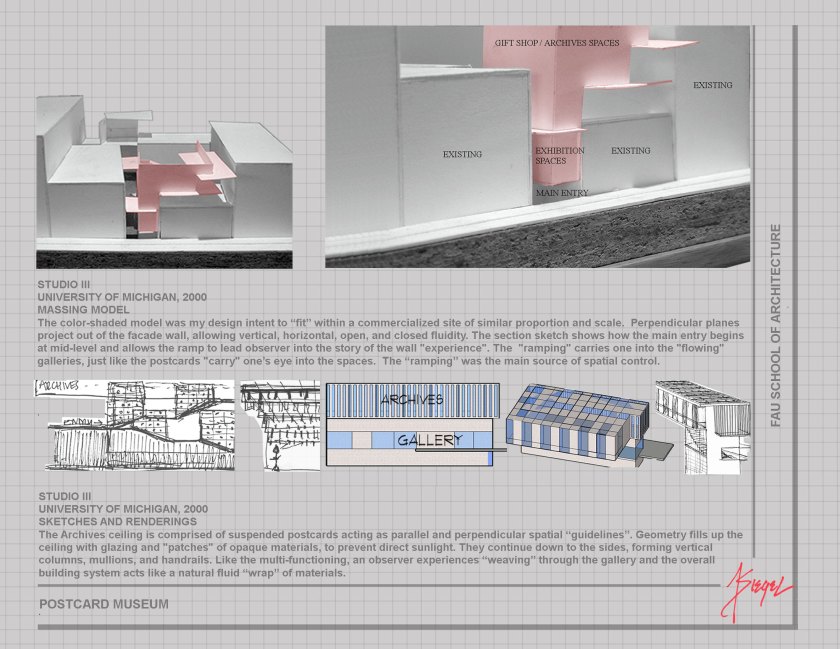840x649 pixels.
Task: Select the POSTCARD MUSEUM title text
Action: point(104,604)
